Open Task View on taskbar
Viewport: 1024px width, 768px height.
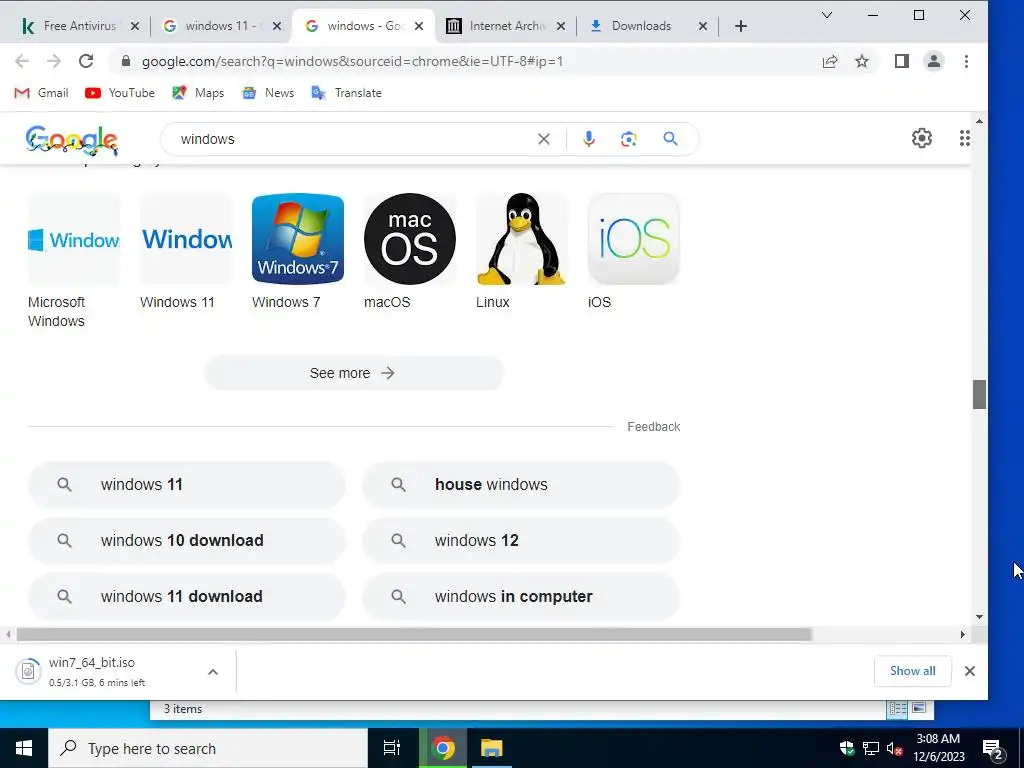(392, 748)
